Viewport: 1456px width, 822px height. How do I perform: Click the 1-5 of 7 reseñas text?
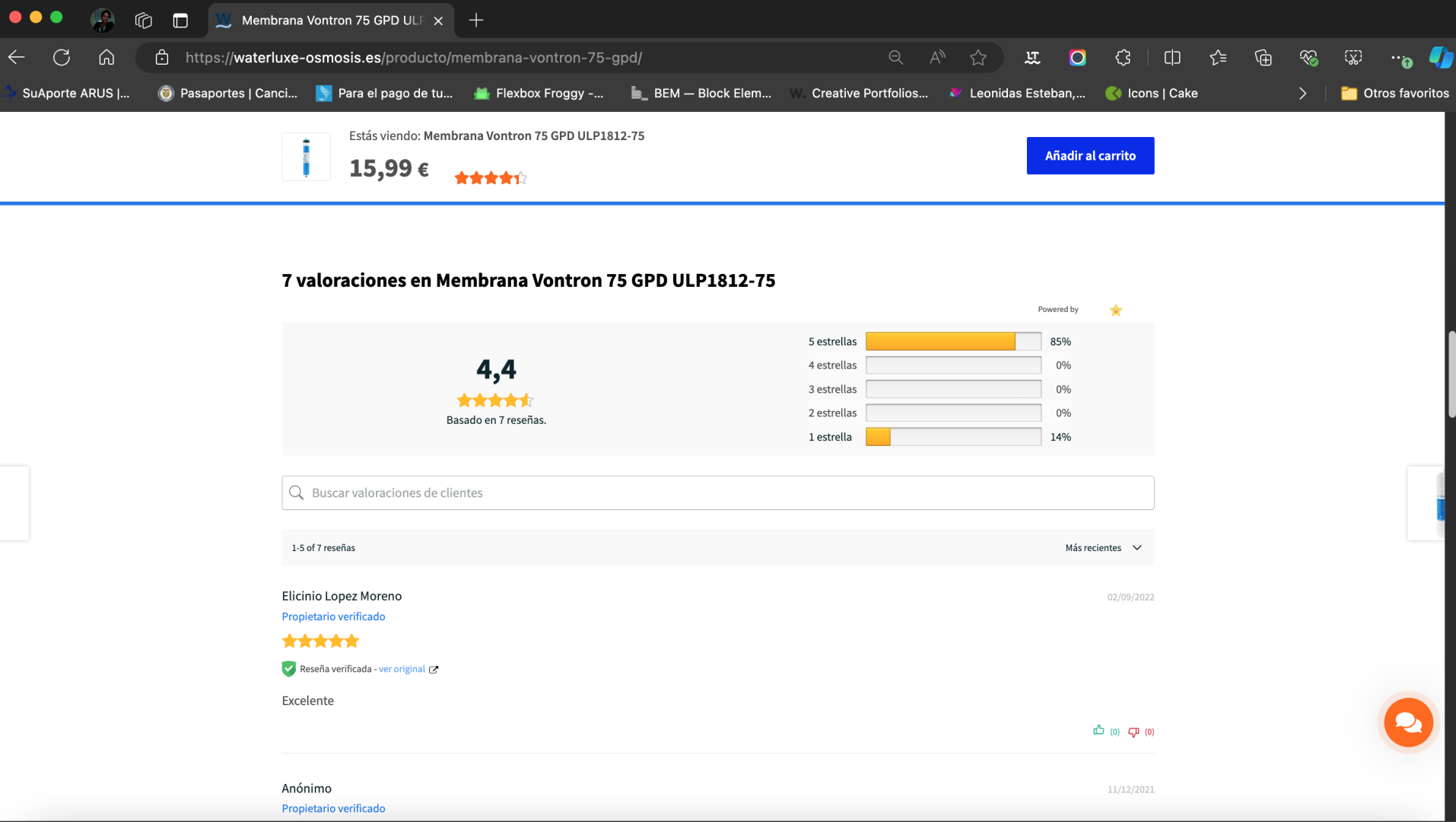tap(323, 548)
